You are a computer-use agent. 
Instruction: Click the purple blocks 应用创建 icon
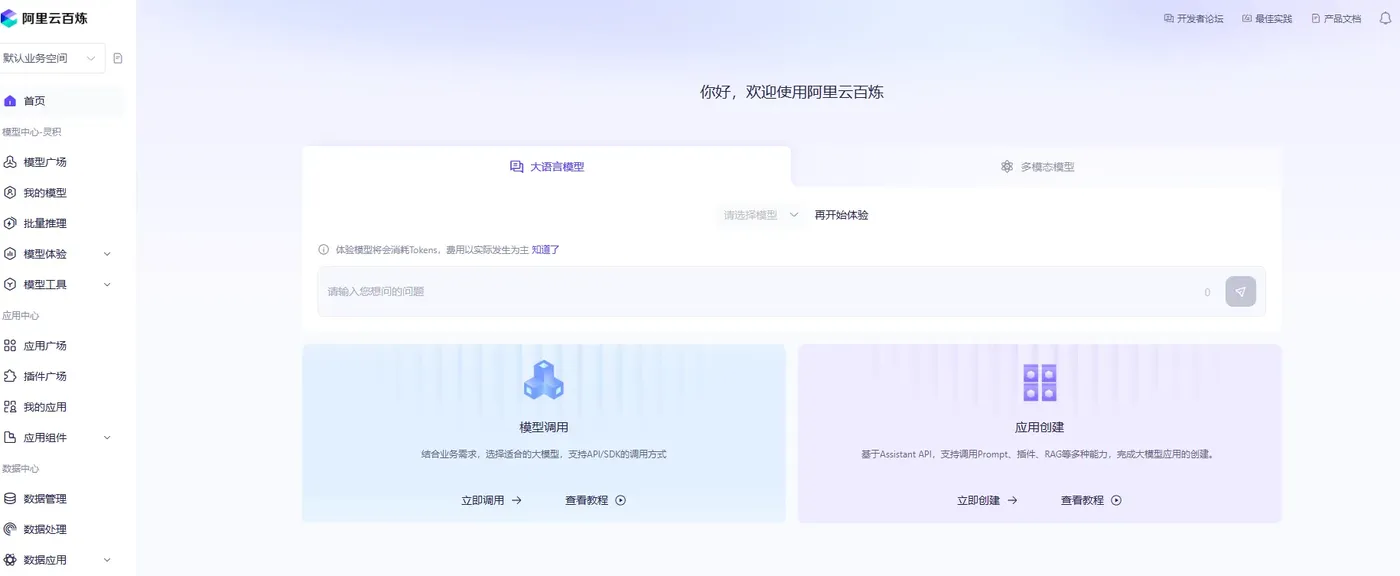tap(1040, 382)
